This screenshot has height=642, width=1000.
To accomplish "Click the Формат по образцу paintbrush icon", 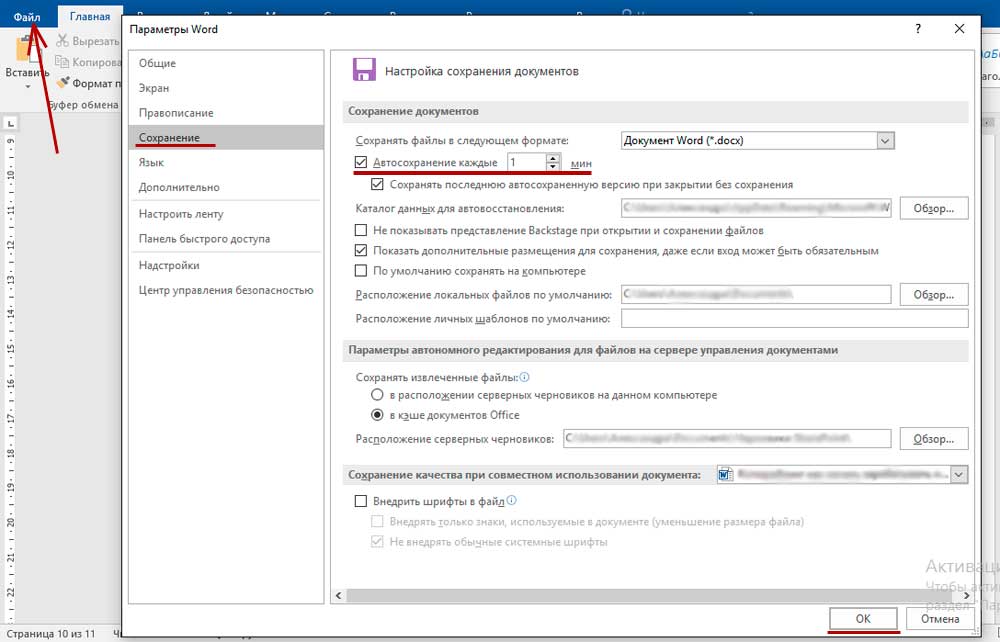I will point(64,84).
